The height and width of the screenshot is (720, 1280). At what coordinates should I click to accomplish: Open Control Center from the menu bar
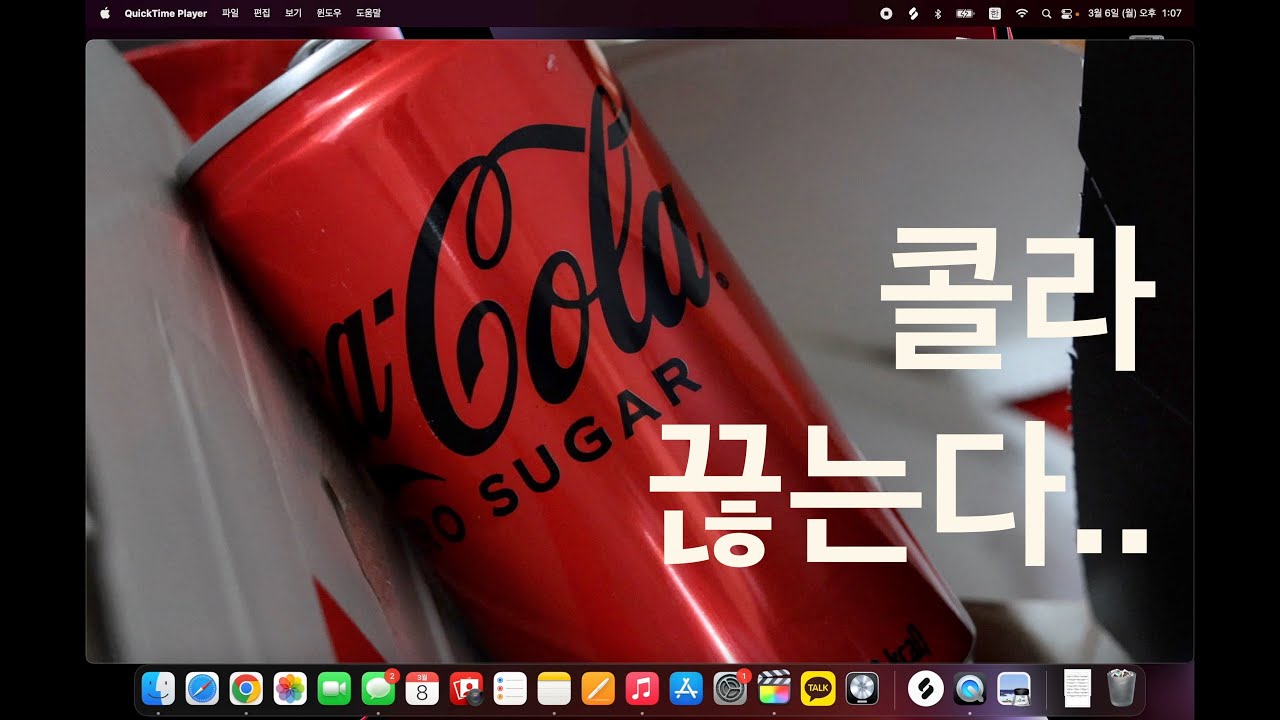pyautogui.click(x=1066, y=14)
